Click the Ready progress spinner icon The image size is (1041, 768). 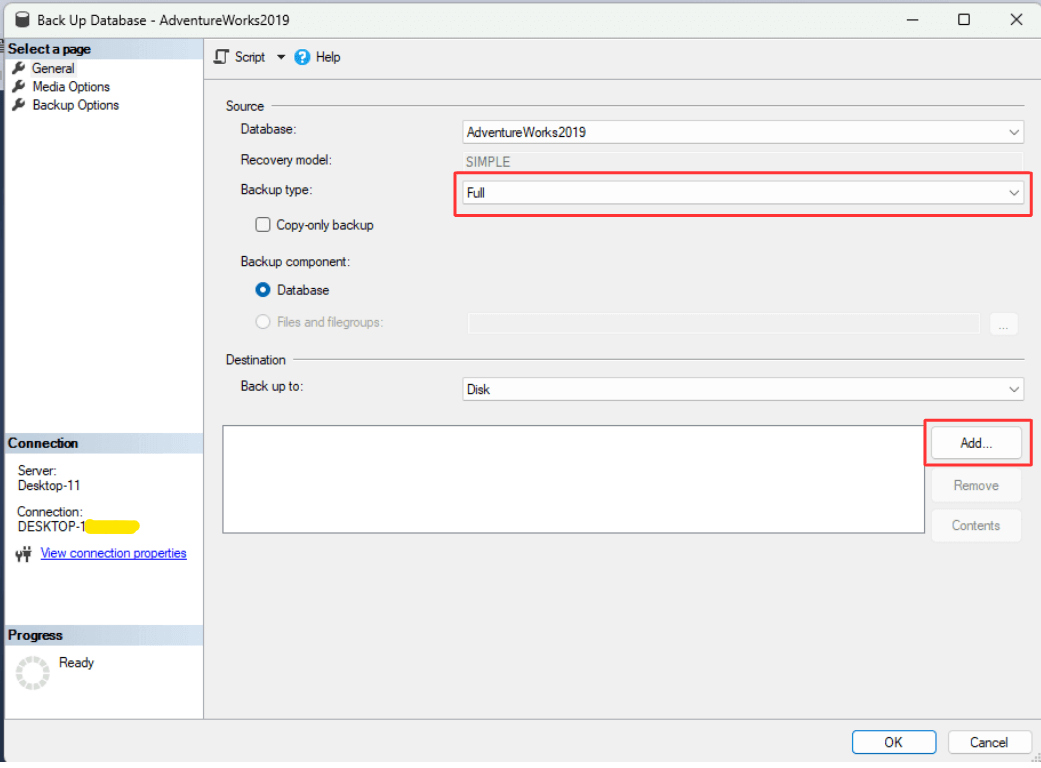pyautogui.click(x=32, y=673)
